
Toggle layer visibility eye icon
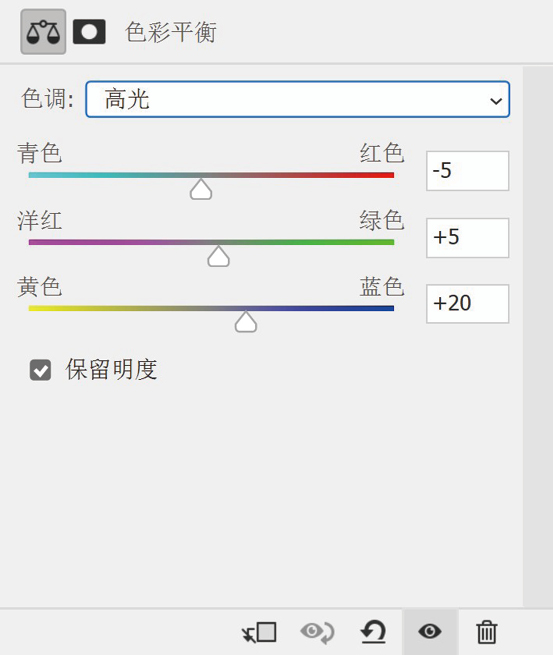click(x=430, y=631)
